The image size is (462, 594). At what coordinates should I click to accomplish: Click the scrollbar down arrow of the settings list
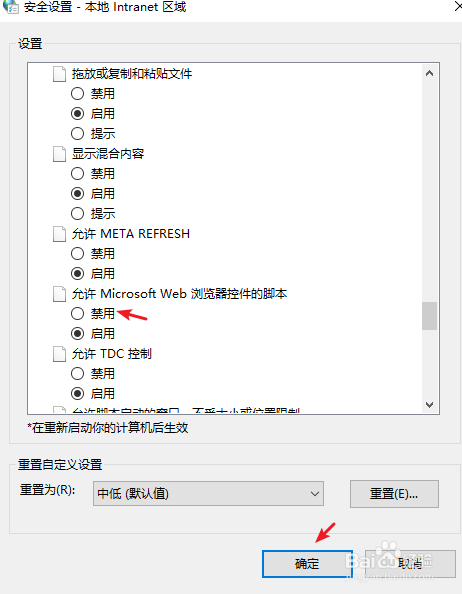[x=429, y=405]
